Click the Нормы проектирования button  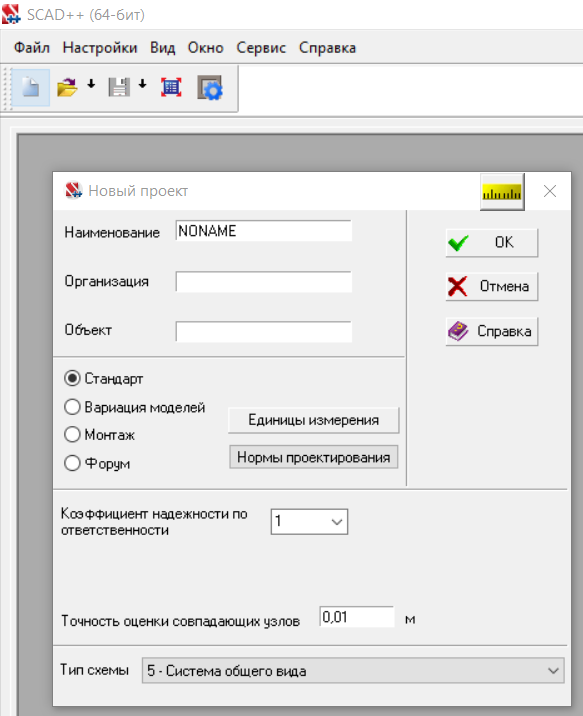pos(313,457)
